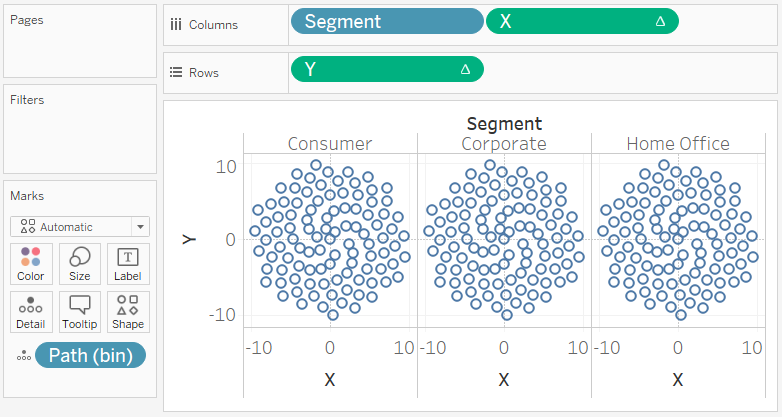Screen dimensions: 782x417
Task: Click the delta symbol on the Y pill
Action: 465,69
